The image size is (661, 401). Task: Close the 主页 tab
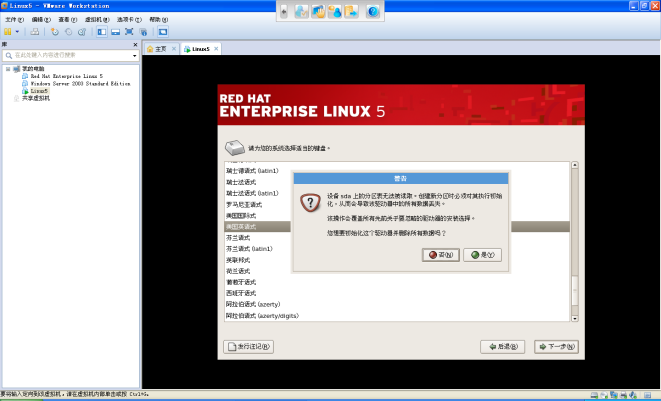pos(174,49)
